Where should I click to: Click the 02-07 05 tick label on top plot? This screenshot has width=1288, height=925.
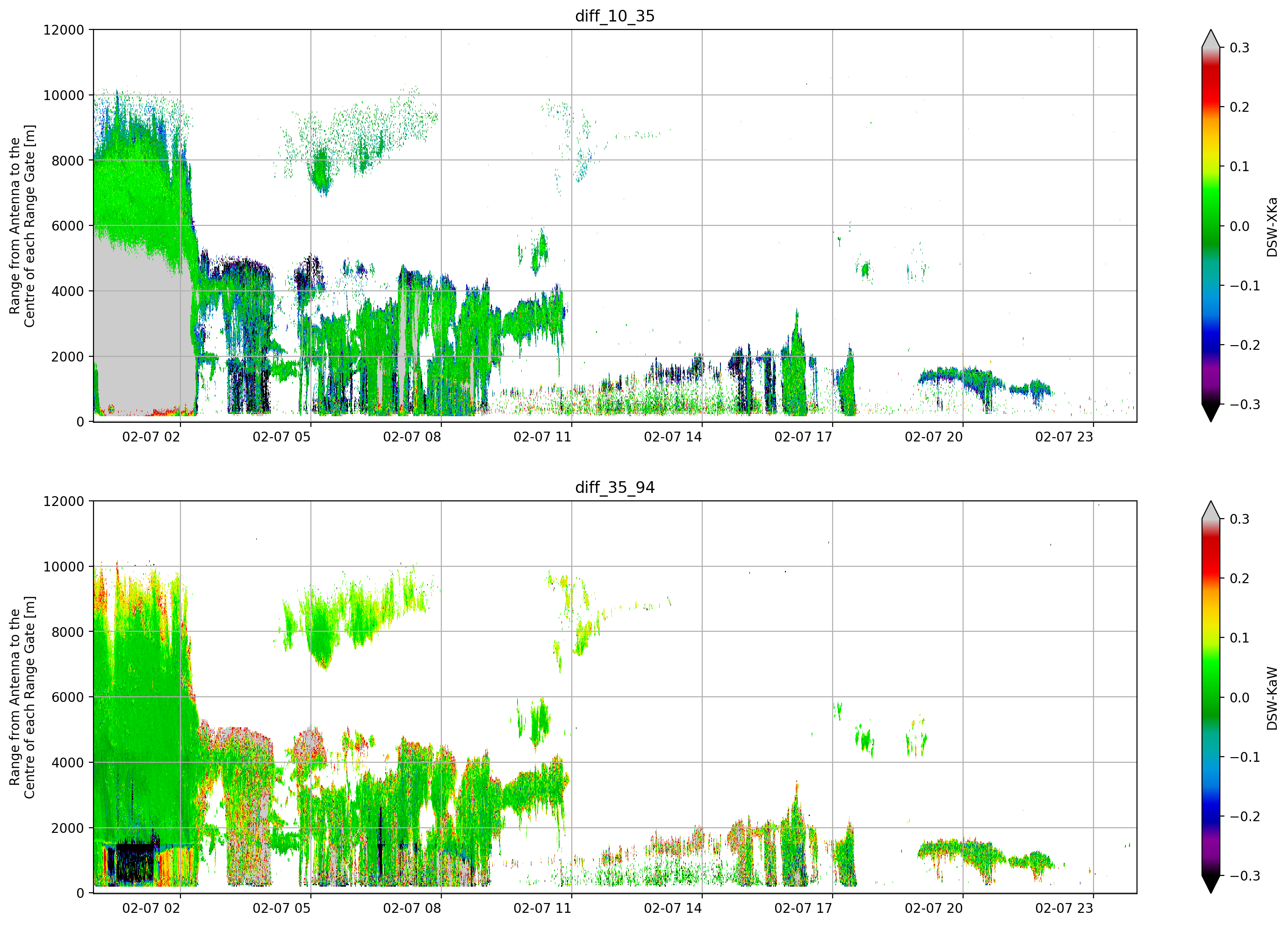(x=282, y=437)
